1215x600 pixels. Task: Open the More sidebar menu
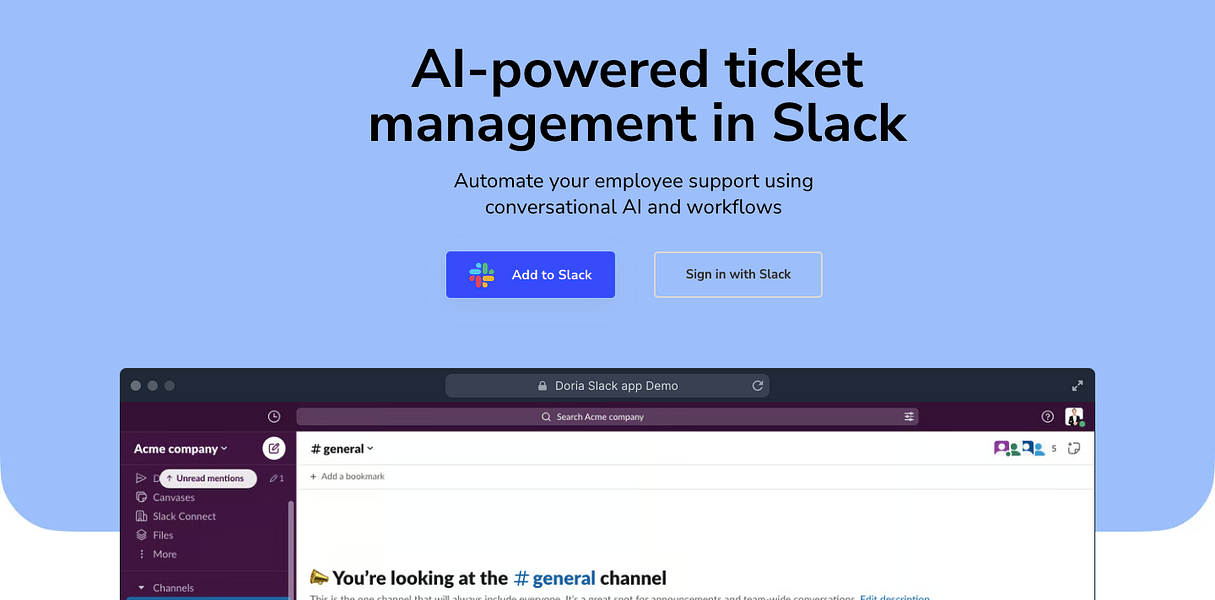coord(165,555)
